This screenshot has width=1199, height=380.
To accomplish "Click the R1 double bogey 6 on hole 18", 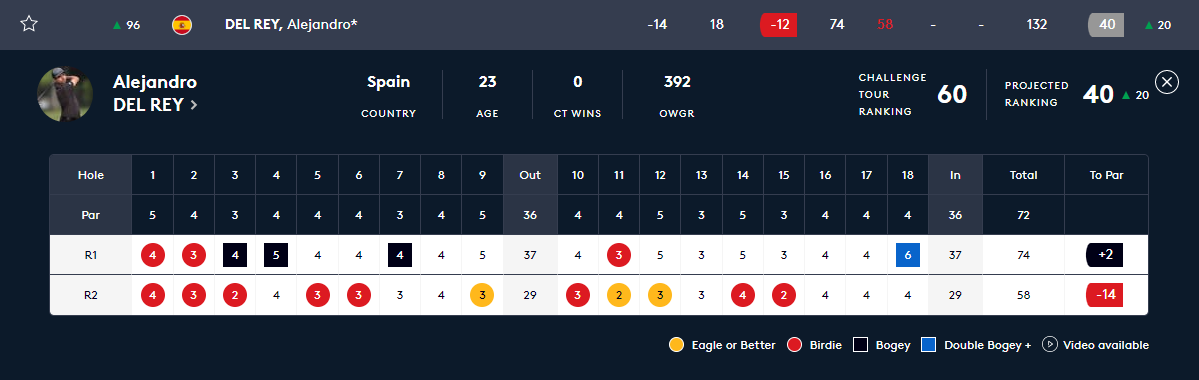I will pyautogui.click(x=908, y=255).
